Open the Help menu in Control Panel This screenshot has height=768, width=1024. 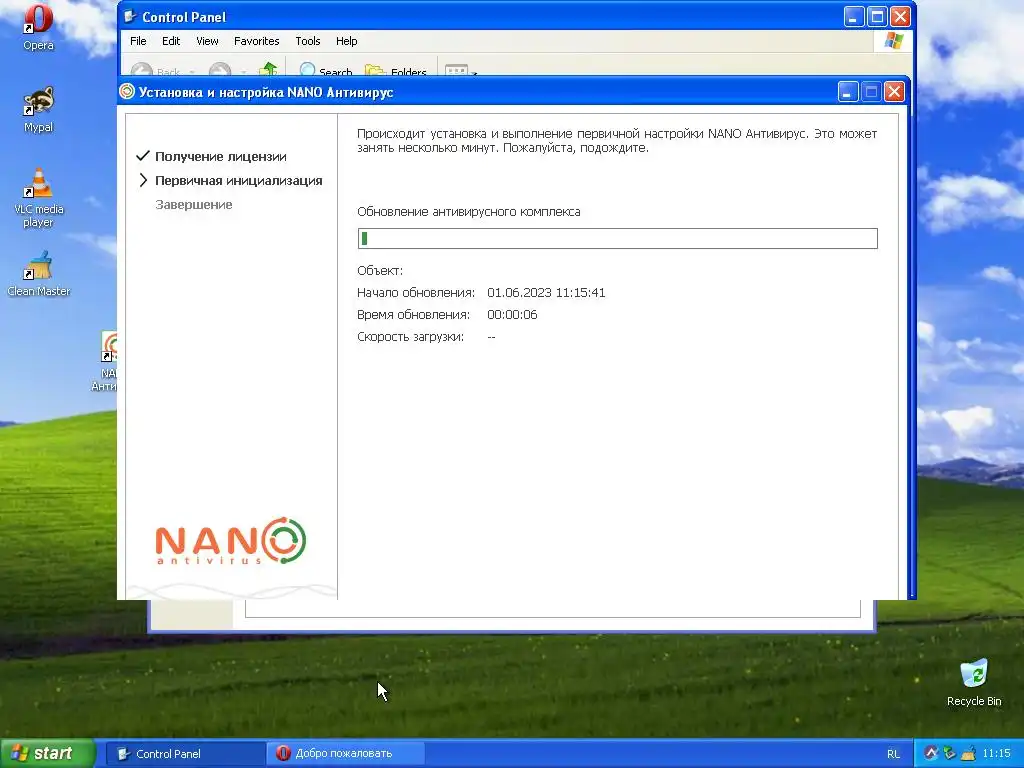347,41
